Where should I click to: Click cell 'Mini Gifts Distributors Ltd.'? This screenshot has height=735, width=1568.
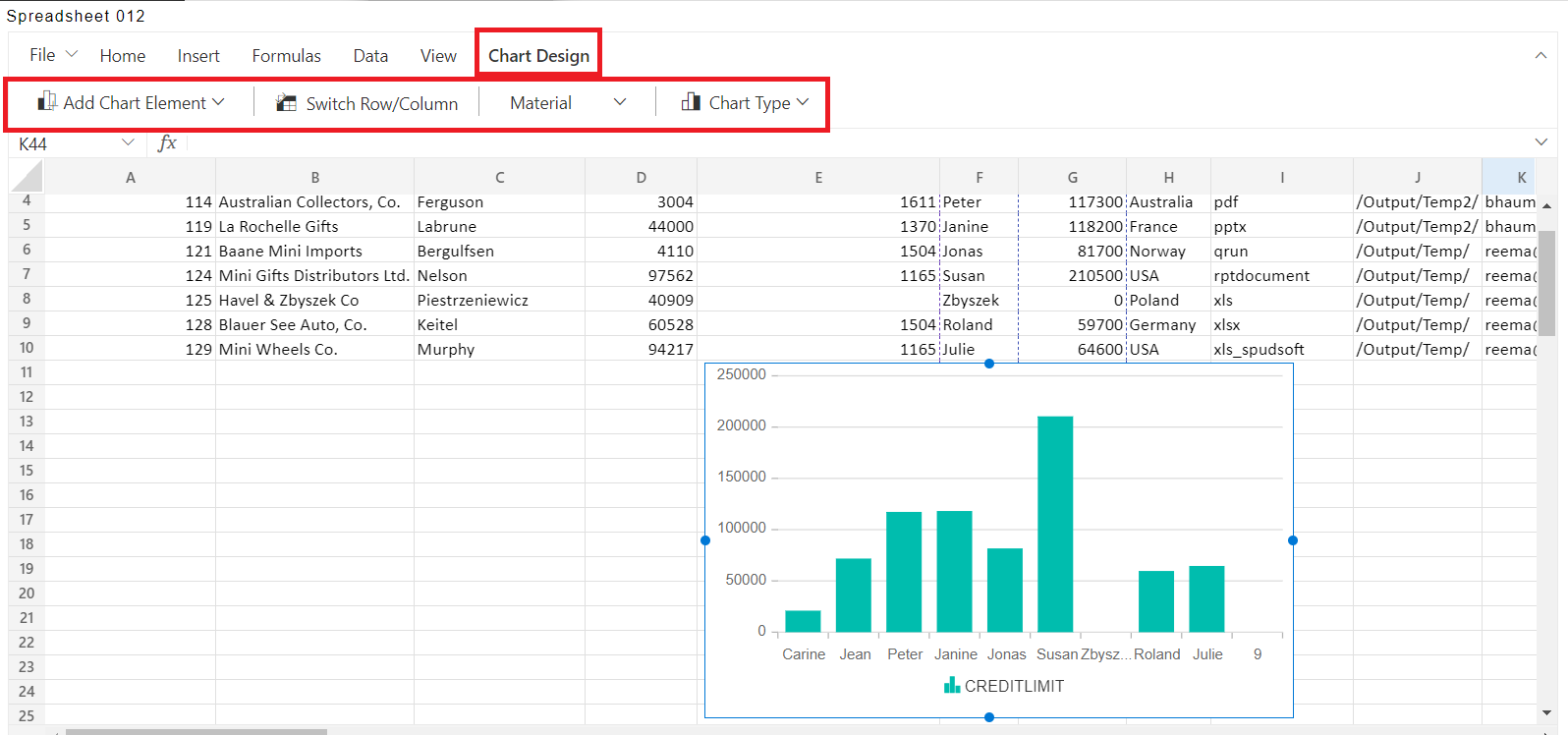click(x=314, y=275)
